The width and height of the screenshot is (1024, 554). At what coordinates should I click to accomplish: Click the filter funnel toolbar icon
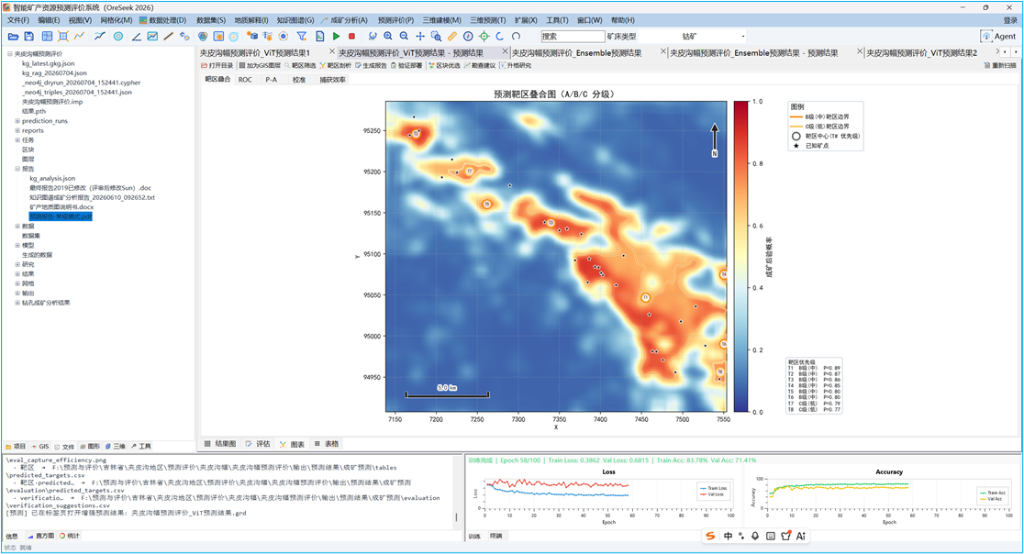pos(302,37)
